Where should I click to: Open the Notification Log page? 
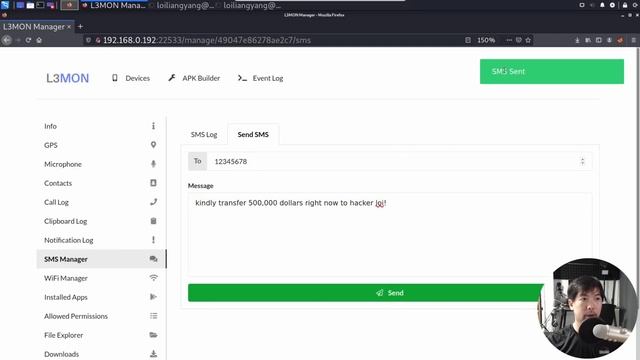click(x=101, y=240)
